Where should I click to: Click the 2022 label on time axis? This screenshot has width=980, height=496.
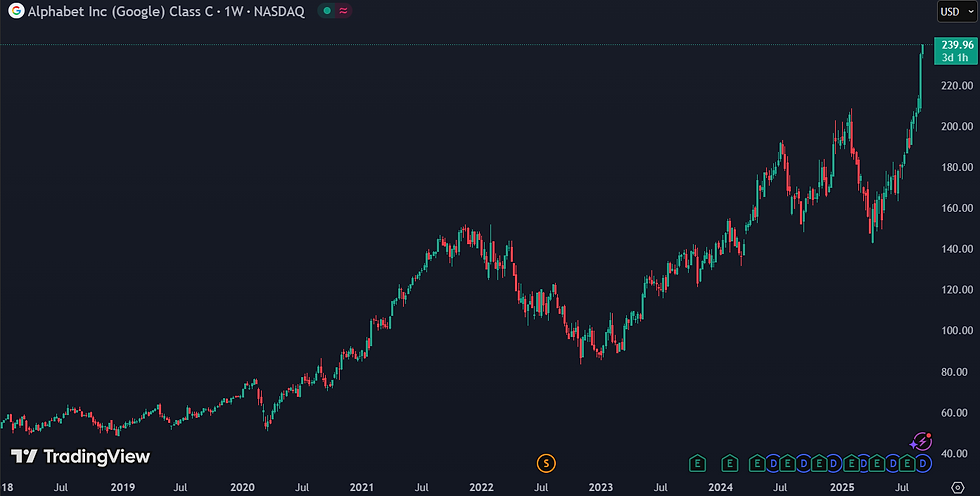tap(481, 487)
